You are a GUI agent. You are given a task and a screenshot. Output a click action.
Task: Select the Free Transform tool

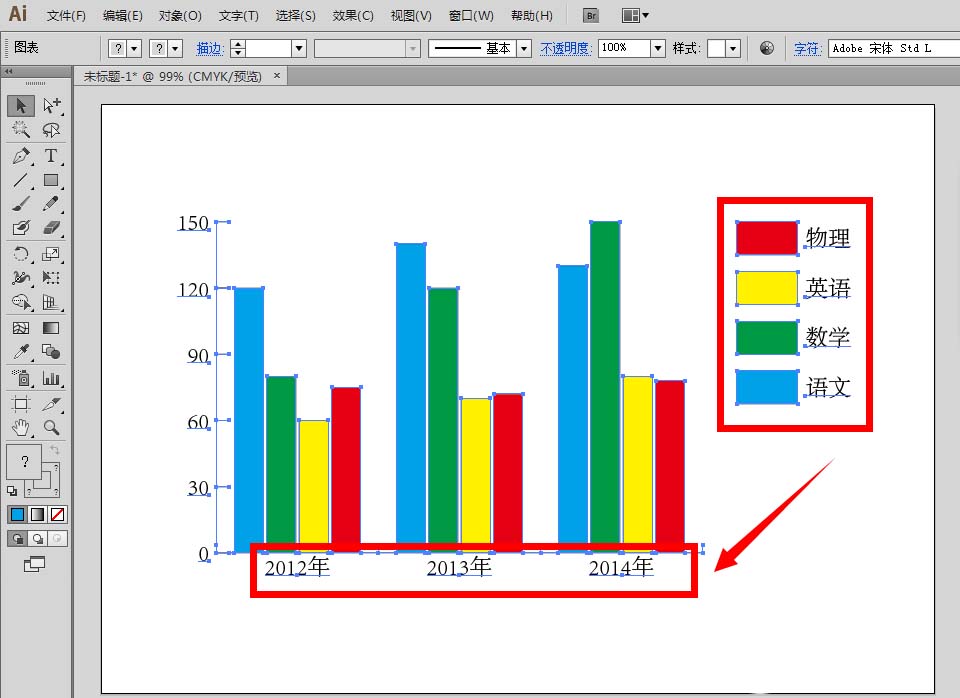(51, 278)
